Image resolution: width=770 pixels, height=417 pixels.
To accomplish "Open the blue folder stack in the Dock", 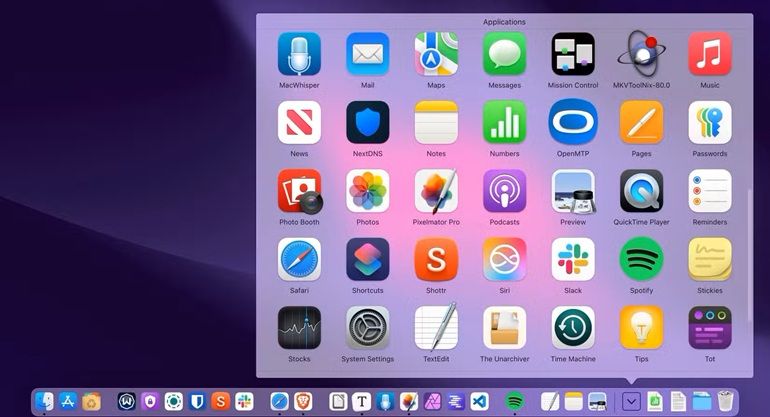I will 702,401.
